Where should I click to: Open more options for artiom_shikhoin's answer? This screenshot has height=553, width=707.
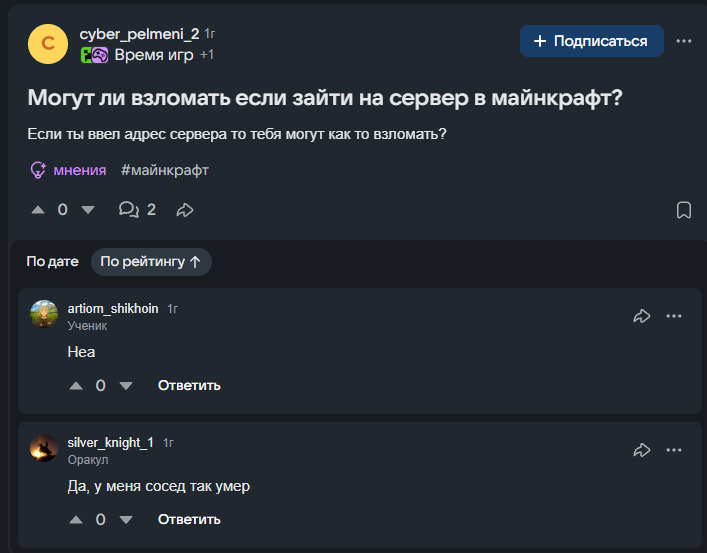click(x=674, y=316)
